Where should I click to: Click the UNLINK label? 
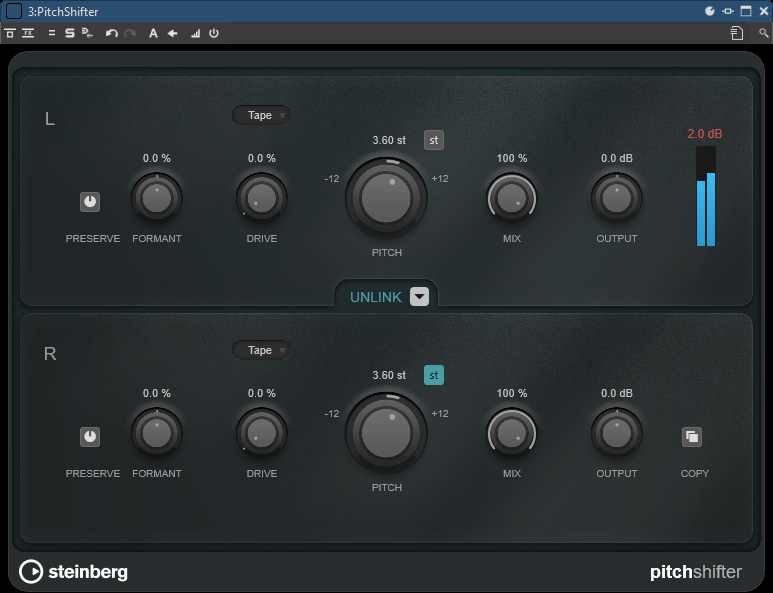(x=376, y=297)
